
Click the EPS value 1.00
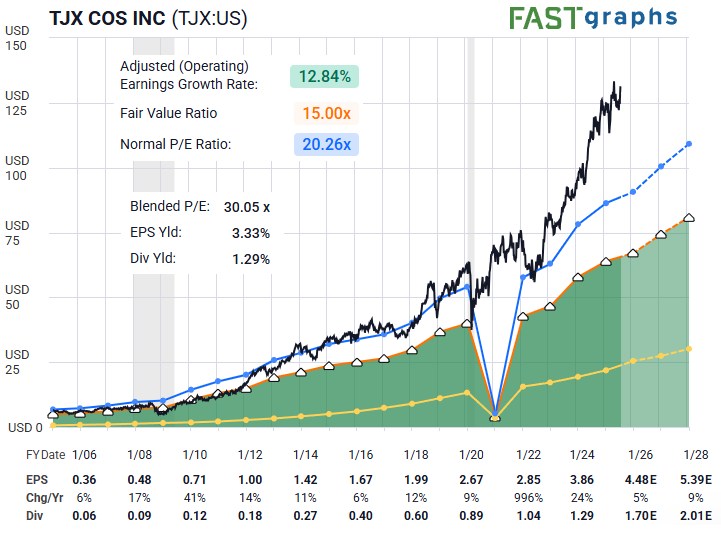click(250, 480)
